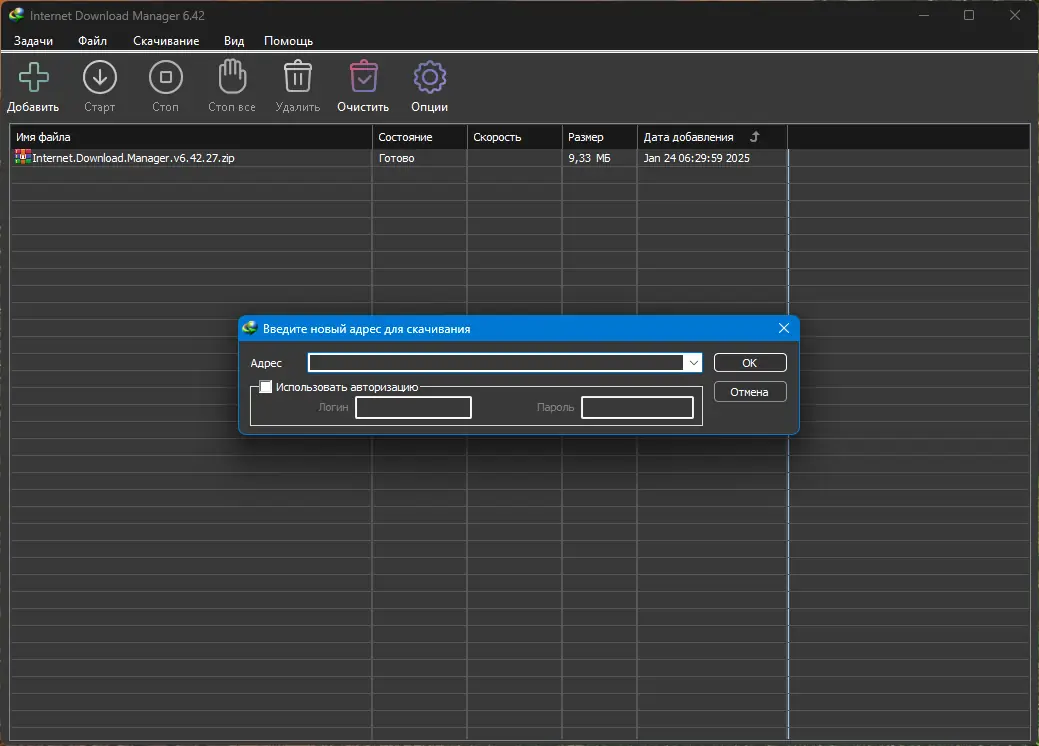Open Опции via the gear icon
The image size is (1039, 746).
[x=429, y=78]
